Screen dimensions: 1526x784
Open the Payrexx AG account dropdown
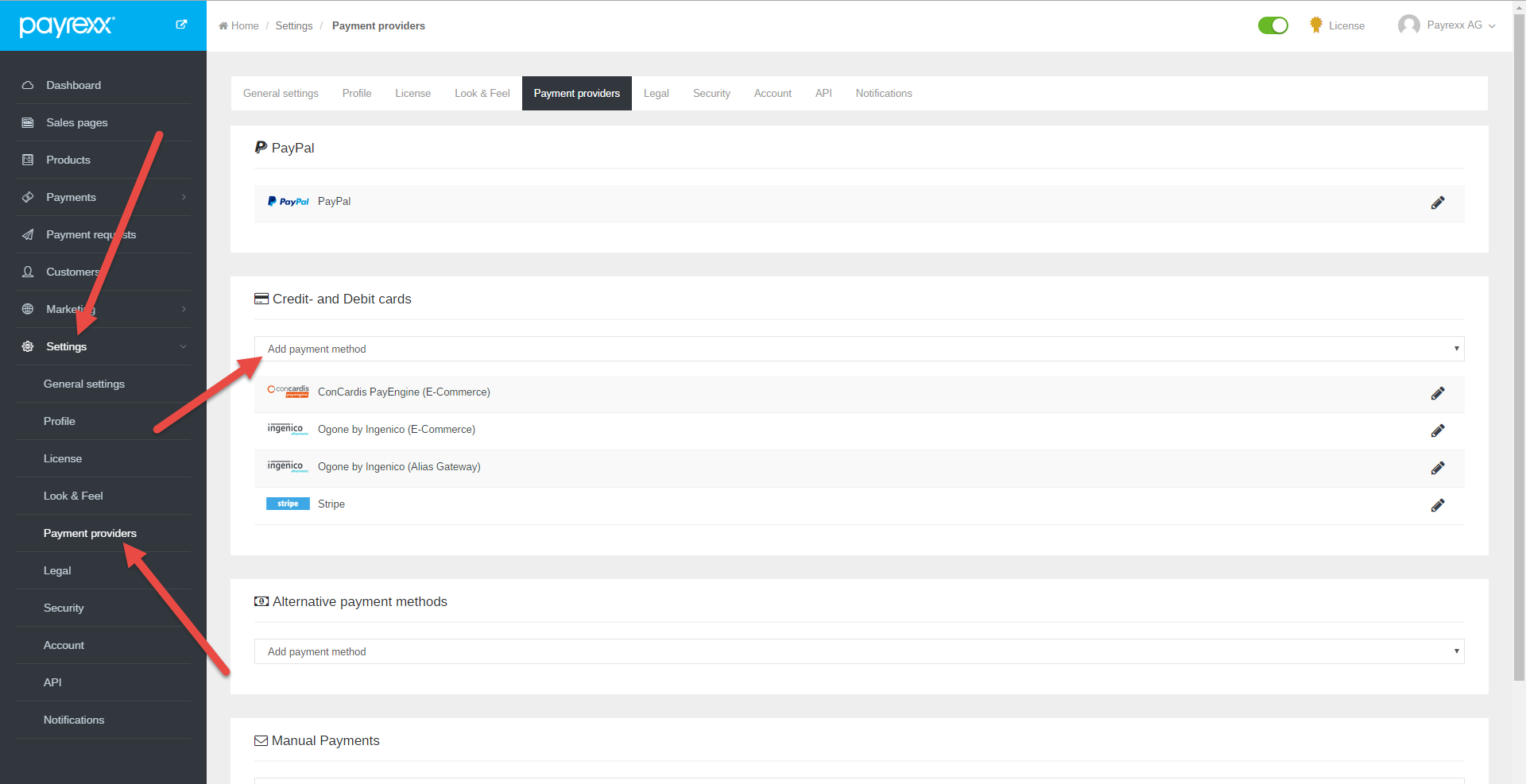click(1462, 25)
